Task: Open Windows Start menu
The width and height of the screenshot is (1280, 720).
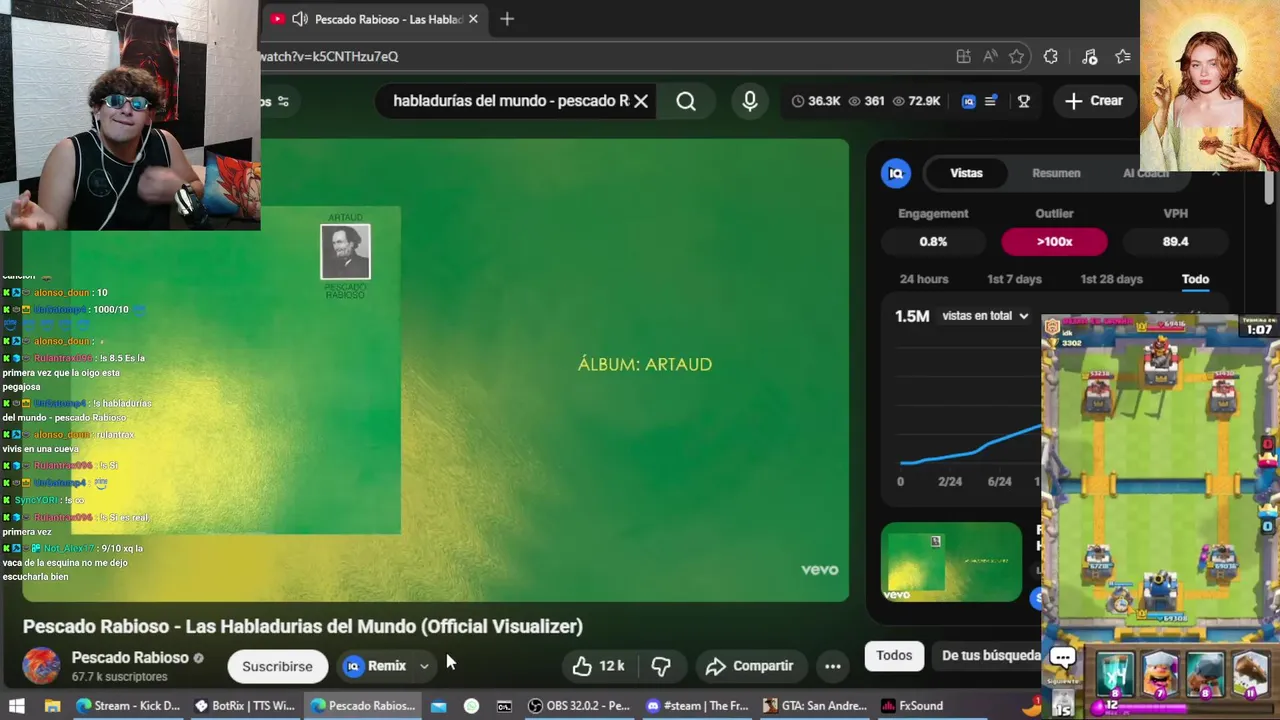Action: point(17,706)
